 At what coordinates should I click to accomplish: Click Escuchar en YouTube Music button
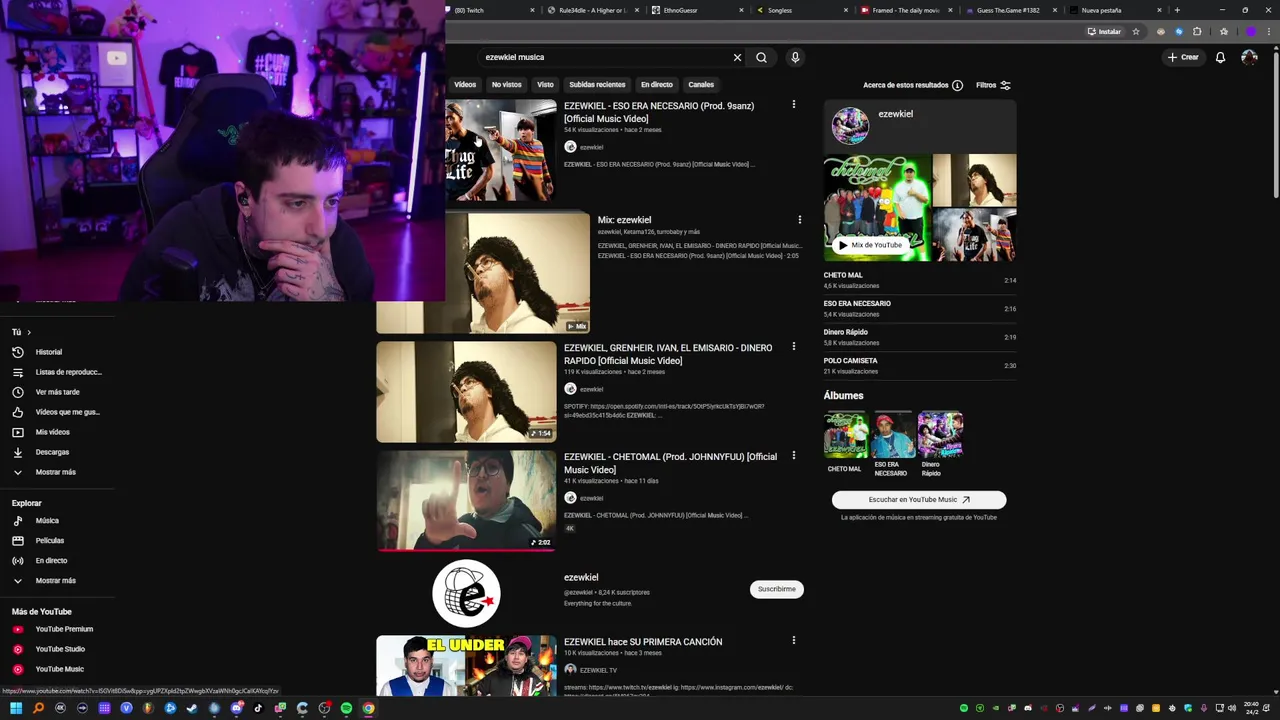coord(919,499)
